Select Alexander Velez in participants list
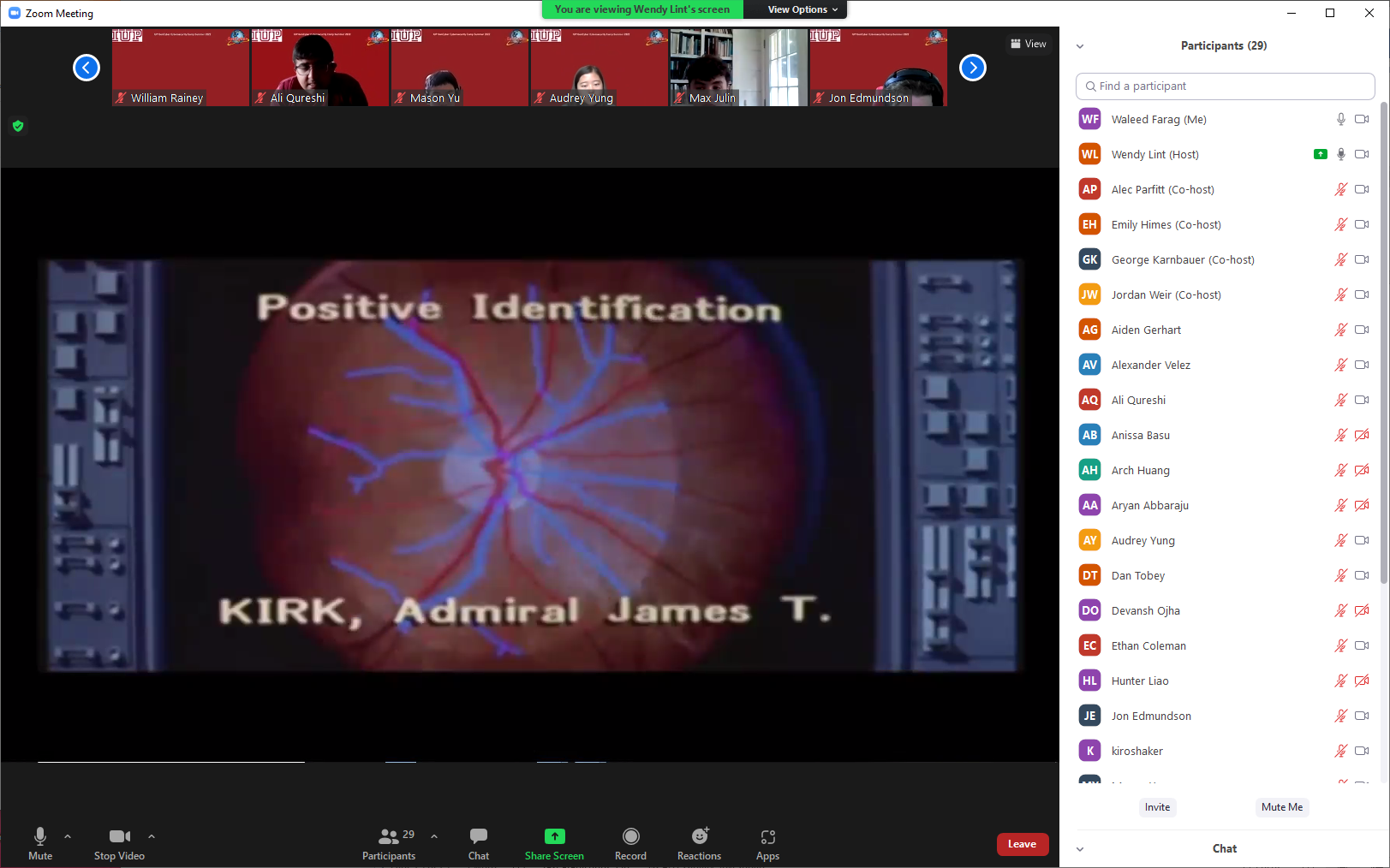 tap(1225, 365)
